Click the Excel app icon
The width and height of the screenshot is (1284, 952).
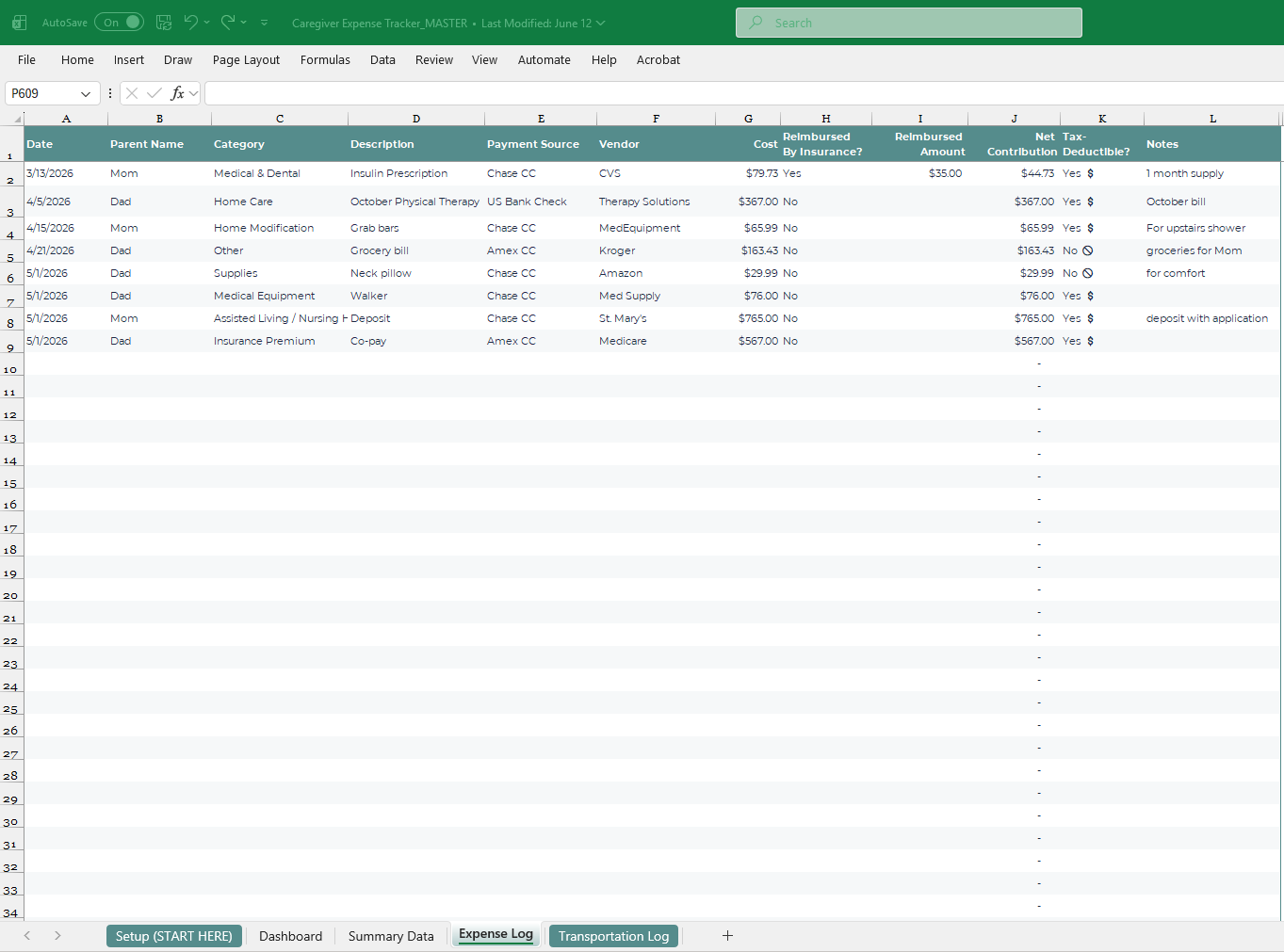tap(19, 23)
